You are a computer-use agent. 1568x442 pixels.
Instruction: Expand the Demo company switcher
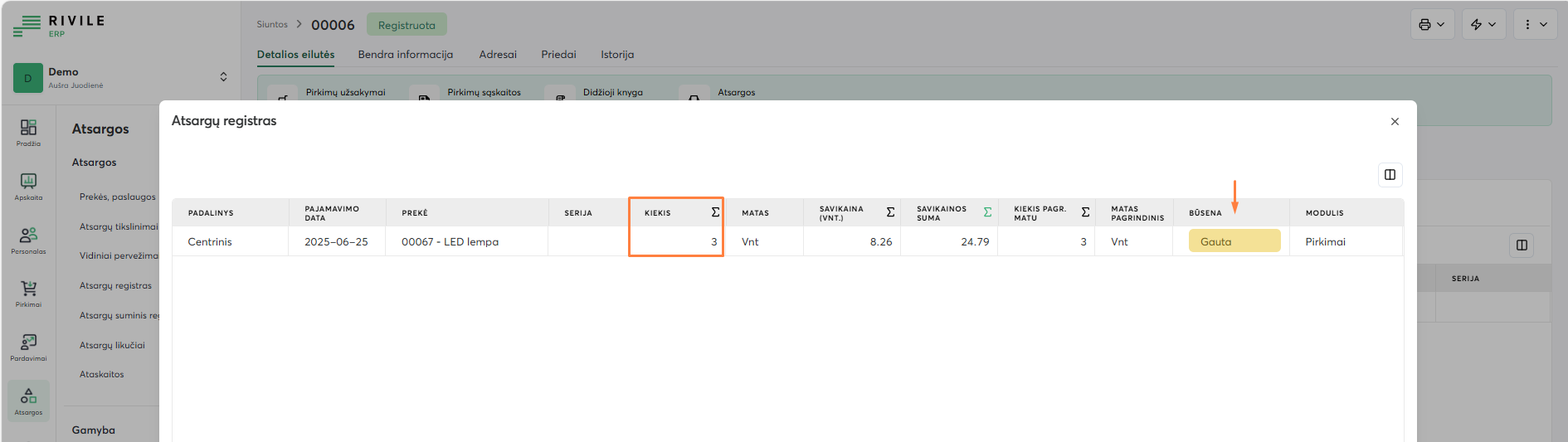223,77
